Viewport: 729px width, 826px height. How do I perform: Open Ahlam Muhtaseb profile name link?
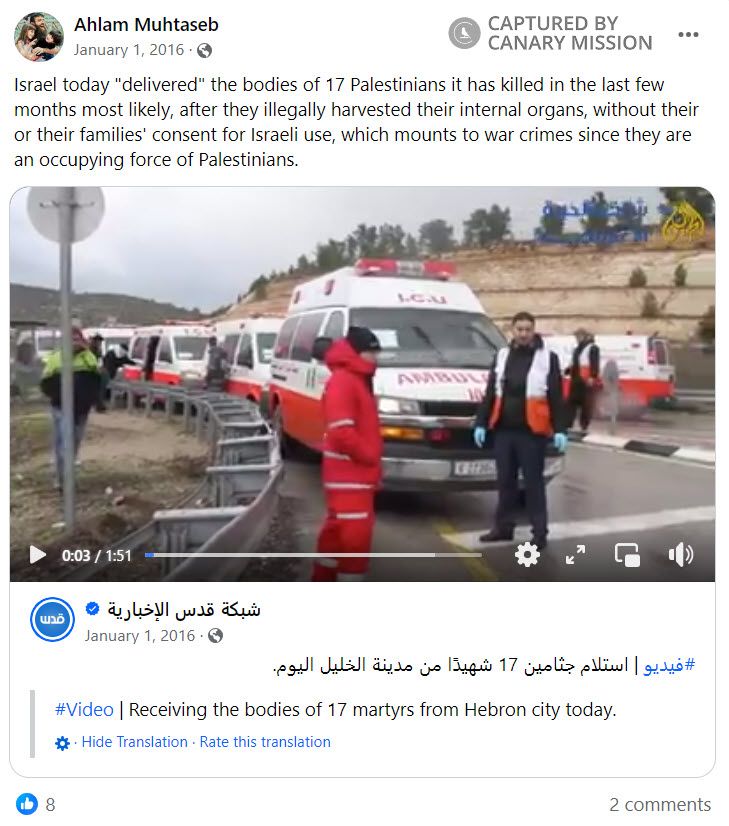(x=146, y=24)
